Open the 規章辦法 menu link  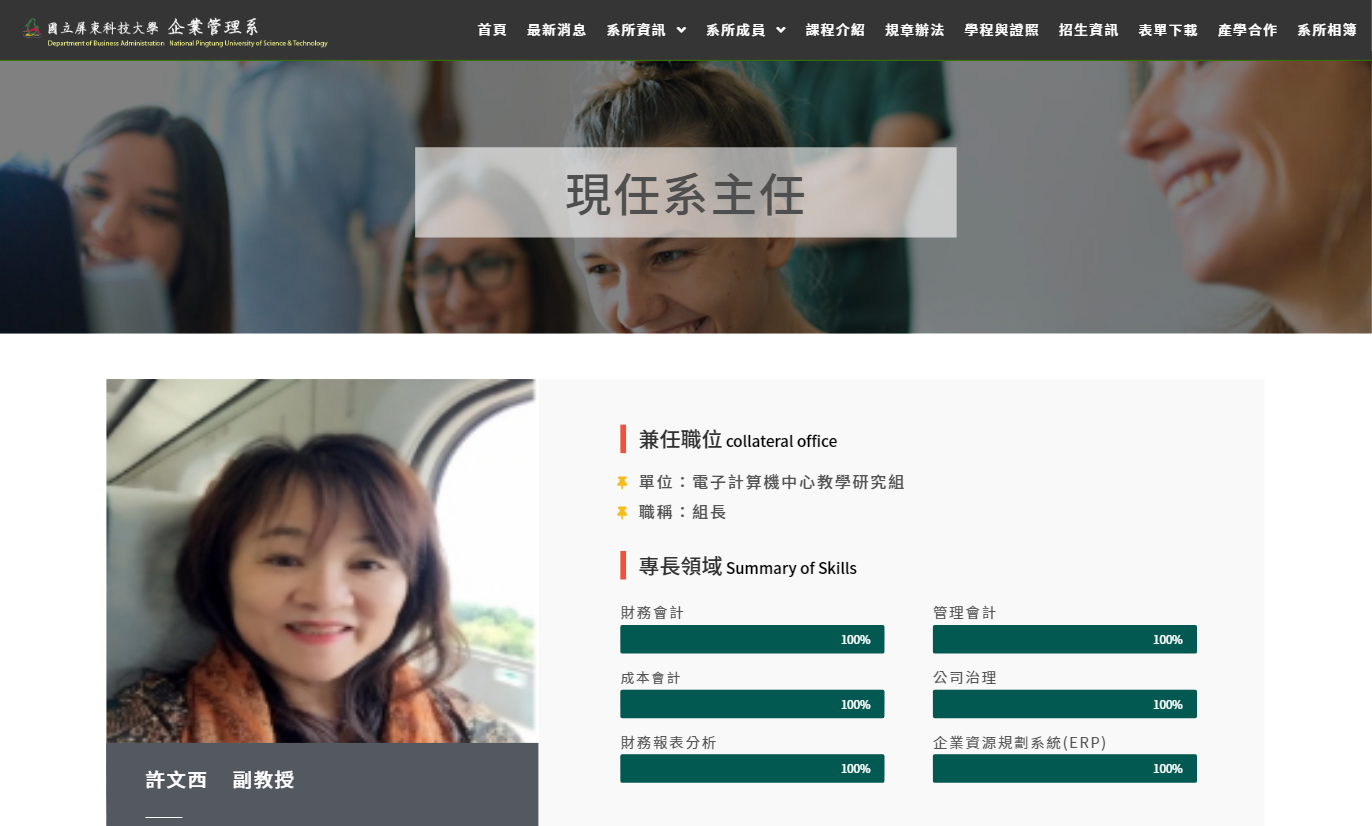coord(915,30)
